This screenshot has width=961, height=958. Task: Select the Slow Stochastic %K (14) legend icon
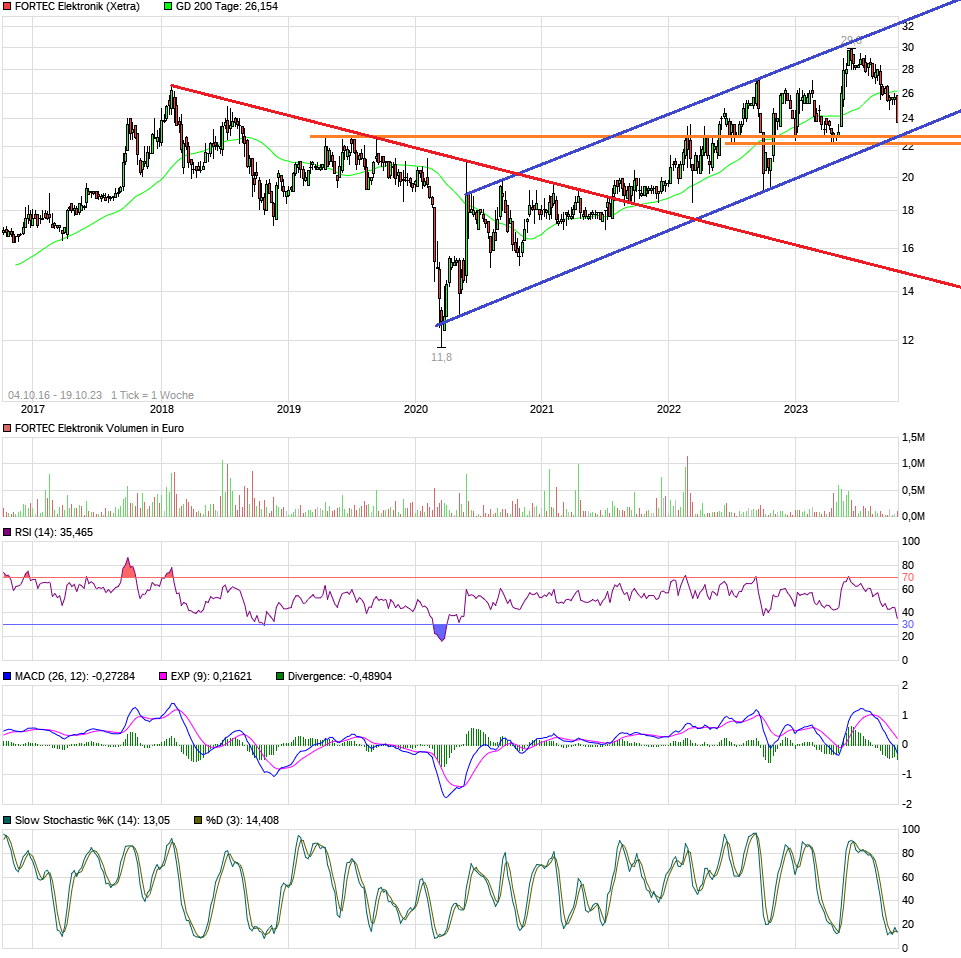tap(8, 819)
